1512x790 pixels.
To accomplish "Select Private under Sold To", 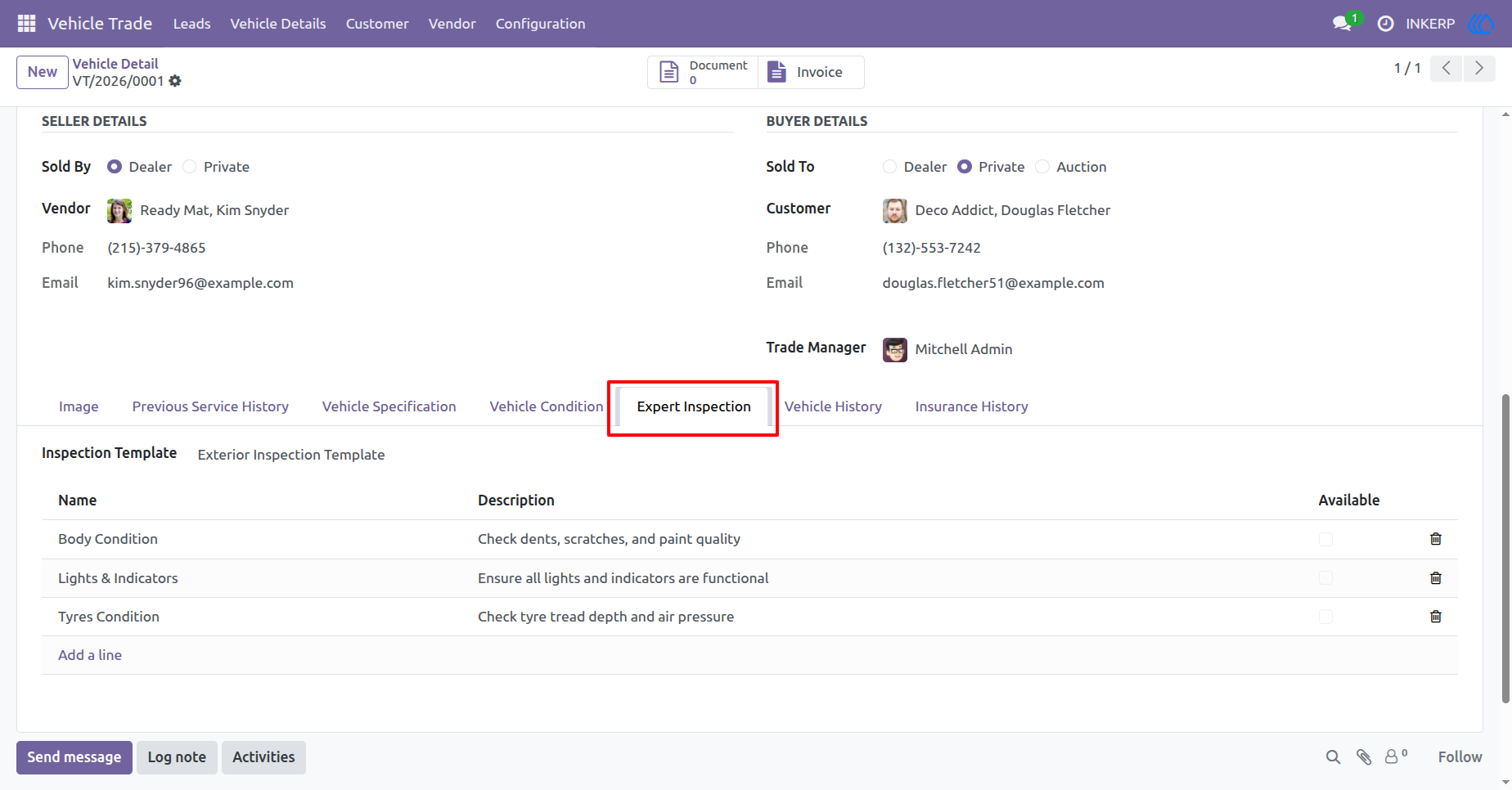I will click(x=965, y=167).
